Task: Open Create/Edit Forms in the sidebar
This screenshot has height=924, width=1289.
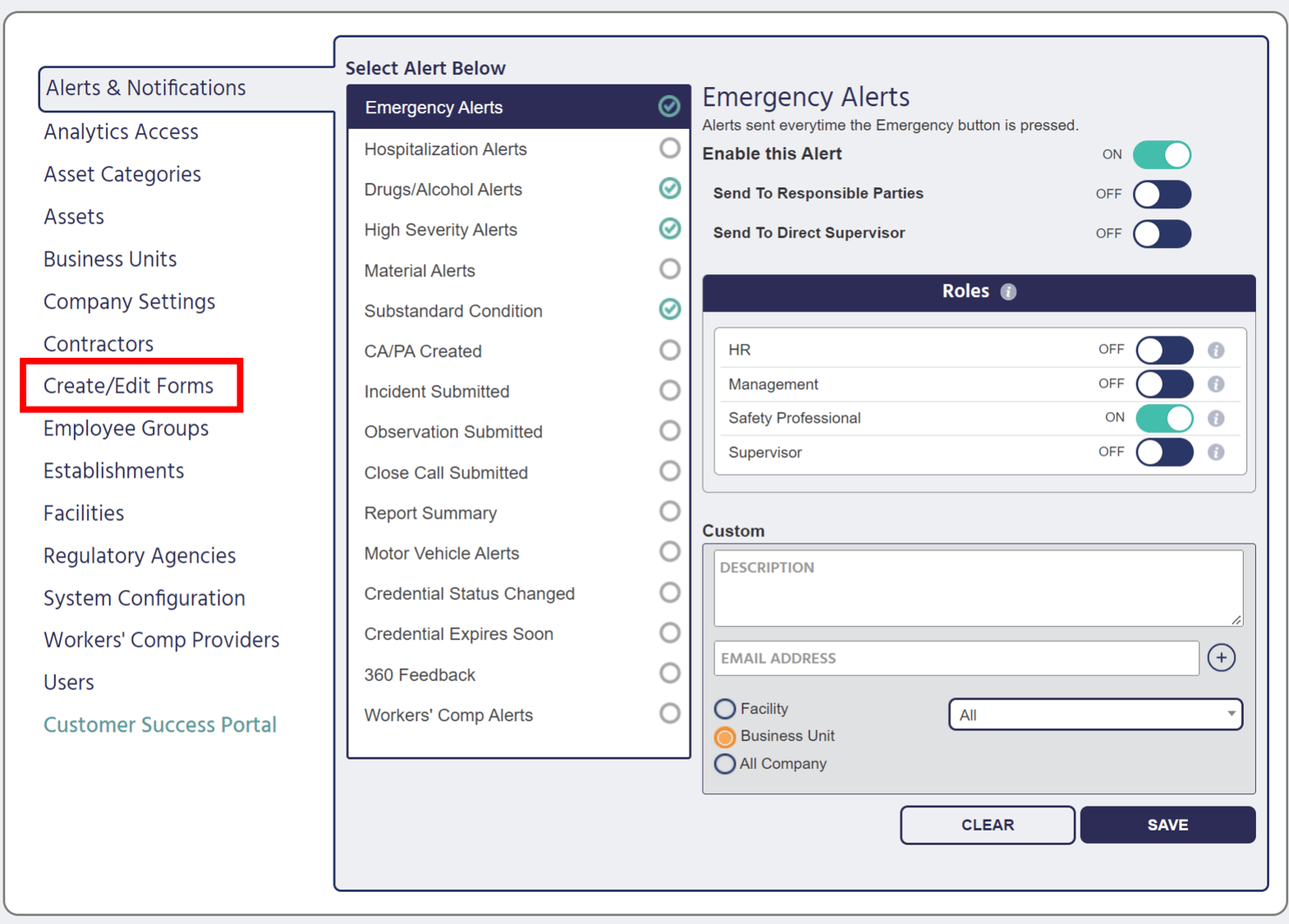Action: point(129,386)
